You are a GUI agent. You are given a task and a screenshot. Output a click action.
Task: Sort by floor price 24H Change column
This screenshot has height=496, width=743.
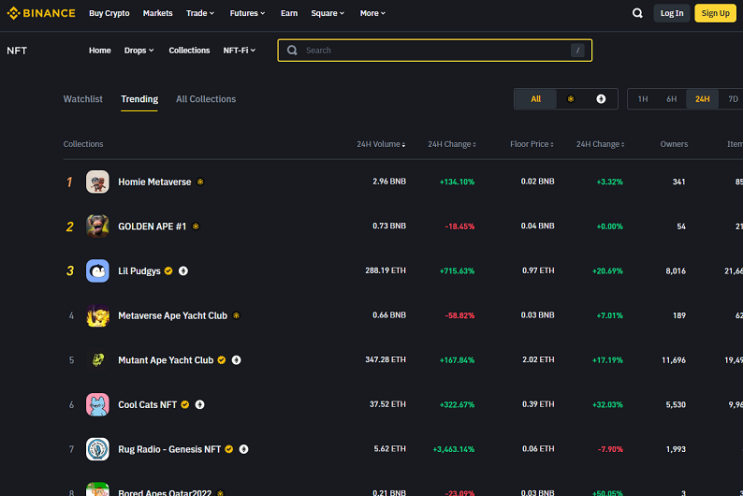point(600,144)
